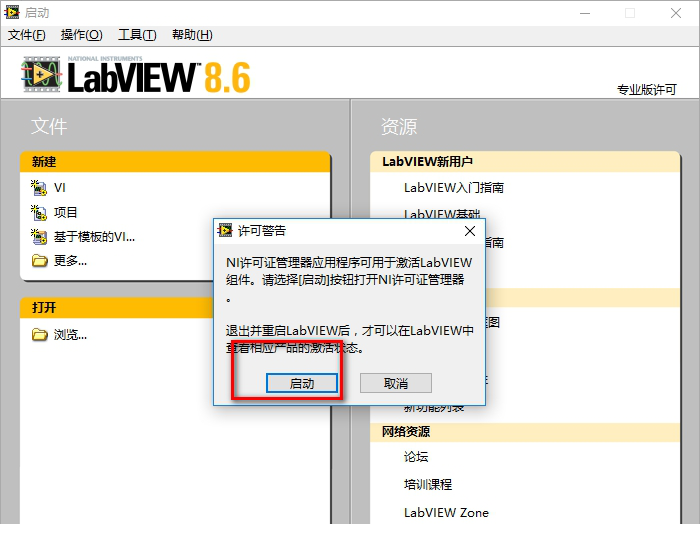Click the LabVIEW新用户 section header
The image size is (700, 544).
525,162
